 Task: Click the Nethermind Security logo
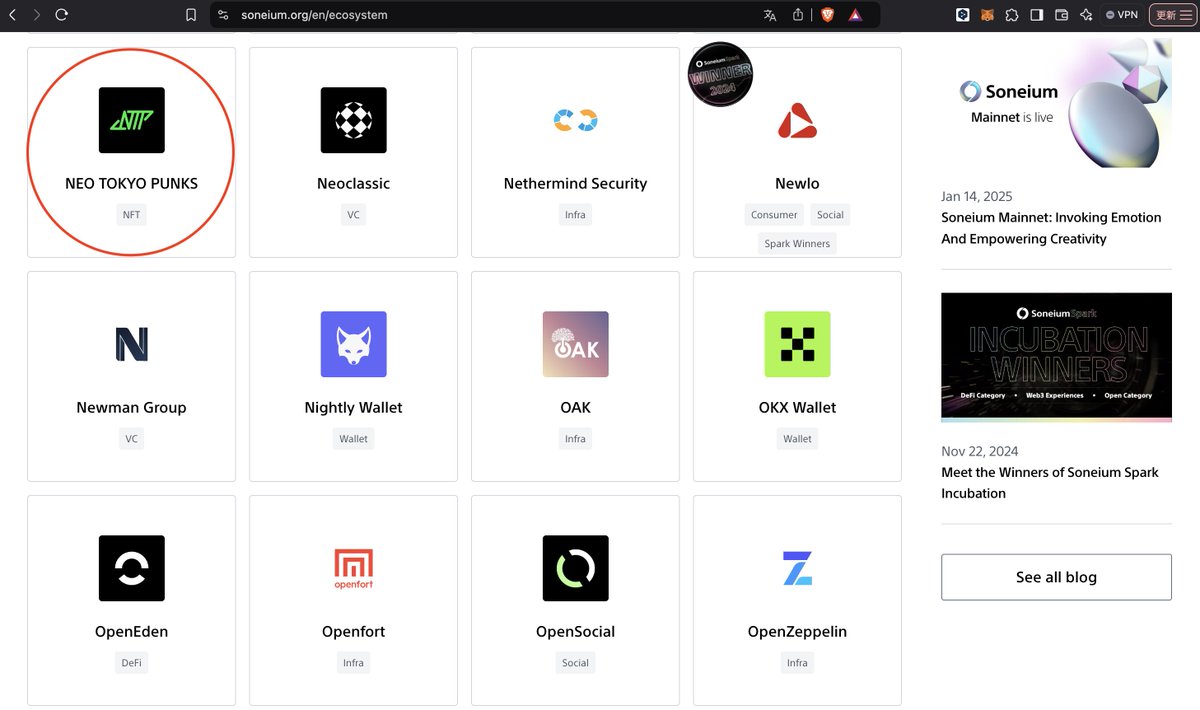click(x=576, y=120)
